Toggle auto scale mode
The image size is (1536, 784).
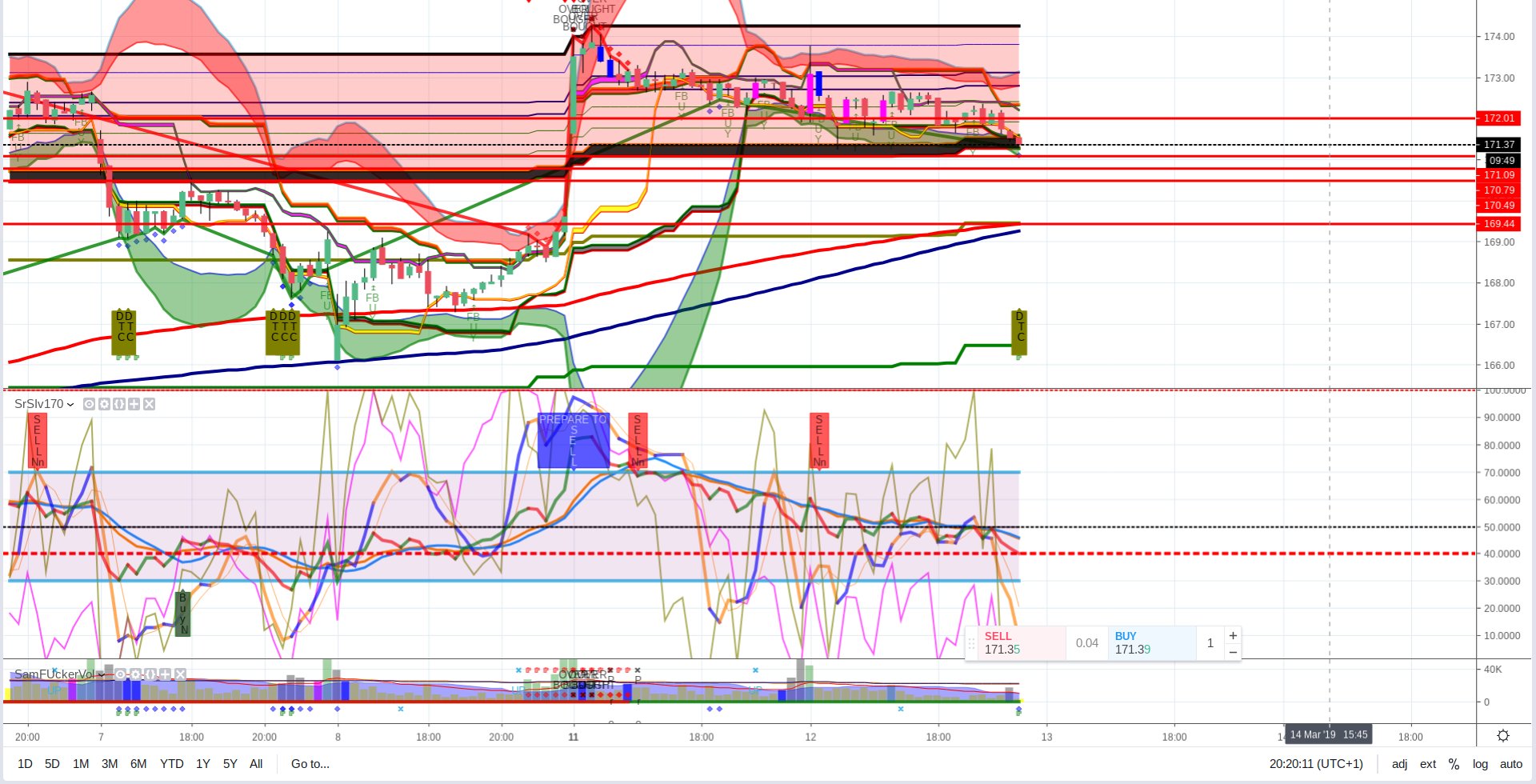tap(1511, 764)
